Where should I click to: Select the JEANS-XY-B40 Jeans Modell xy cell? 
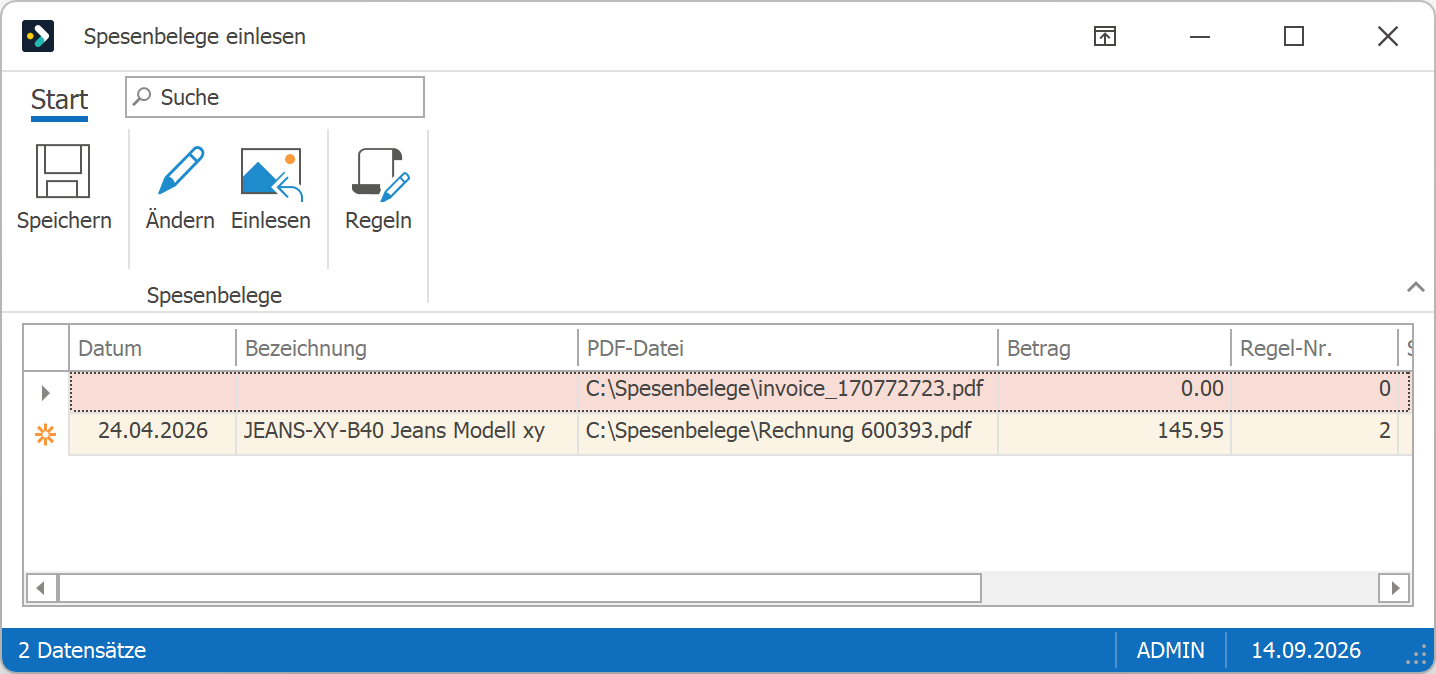pyautogui.click(x=407, y=433)
